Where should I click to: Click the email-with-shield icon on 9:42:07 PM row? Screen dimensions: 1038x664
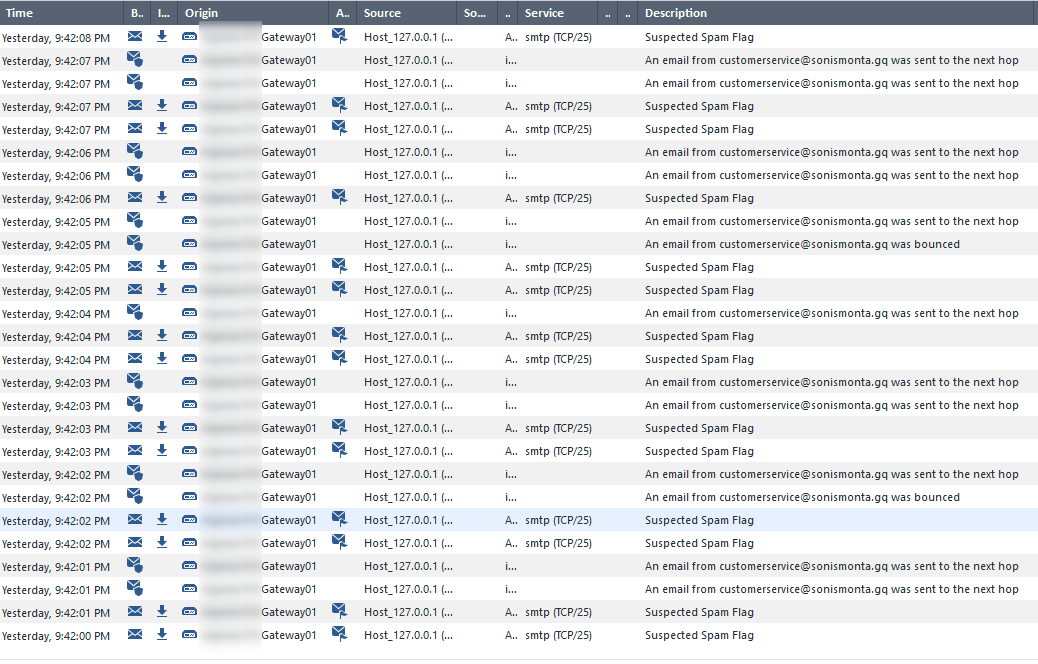click(135, 59)
